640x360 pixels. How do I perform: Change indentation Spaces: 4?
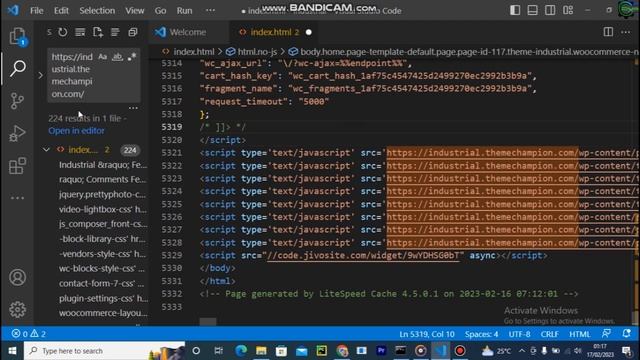point(481,334)
